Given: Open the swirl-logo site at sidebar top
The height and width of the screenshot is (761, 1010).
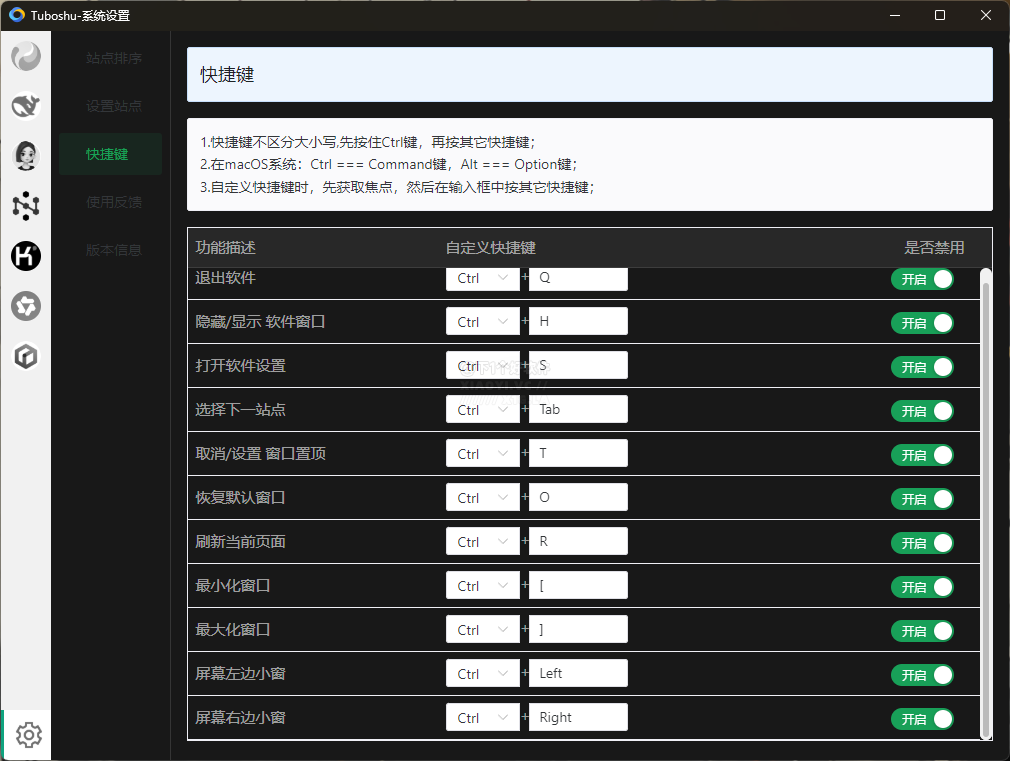Looking at the screenshot, I should point(26,57).
